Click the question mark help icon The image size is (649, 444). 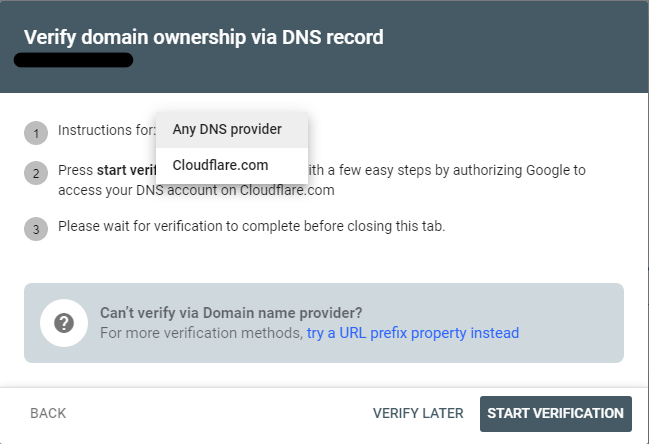[x=64, y=323]
